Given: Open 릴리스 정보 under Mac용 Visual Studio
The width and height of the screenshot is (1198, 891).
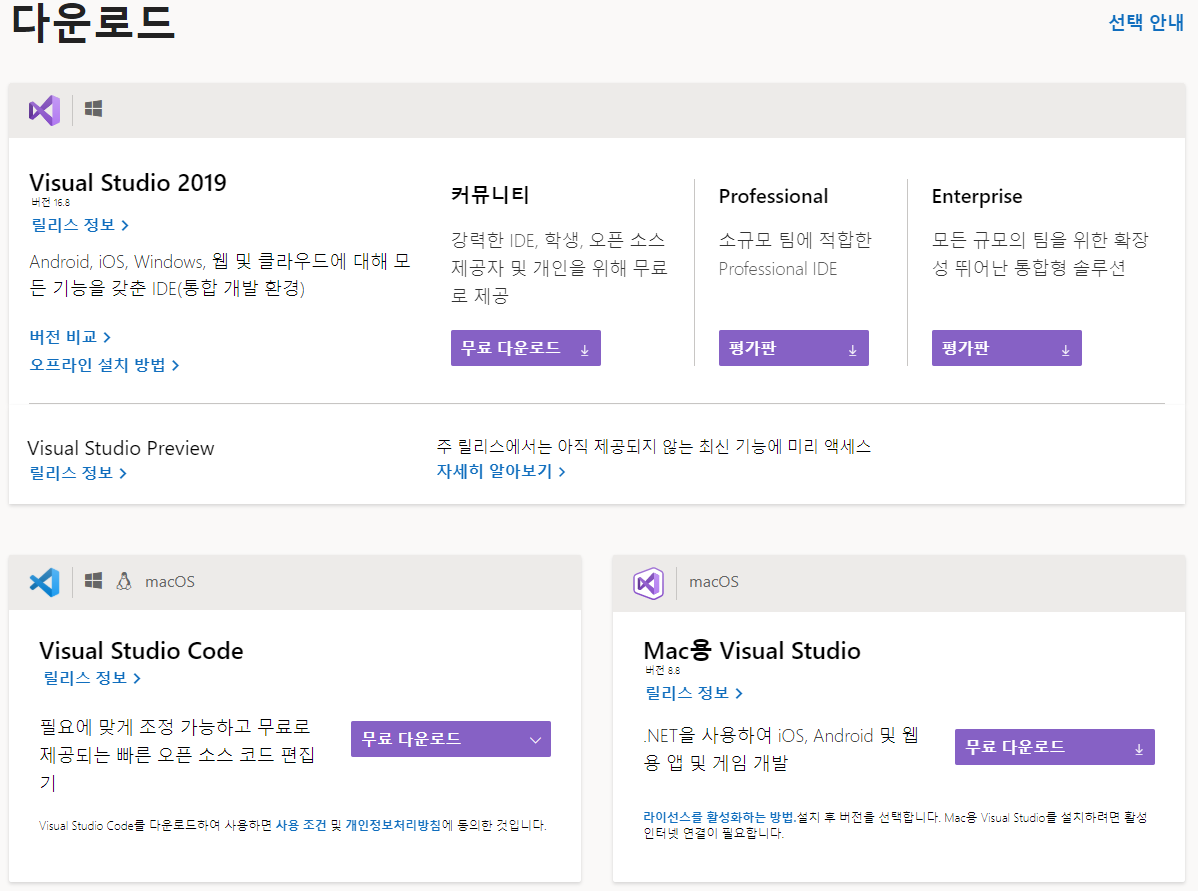Looking at the screenshot, I should 694,693.
